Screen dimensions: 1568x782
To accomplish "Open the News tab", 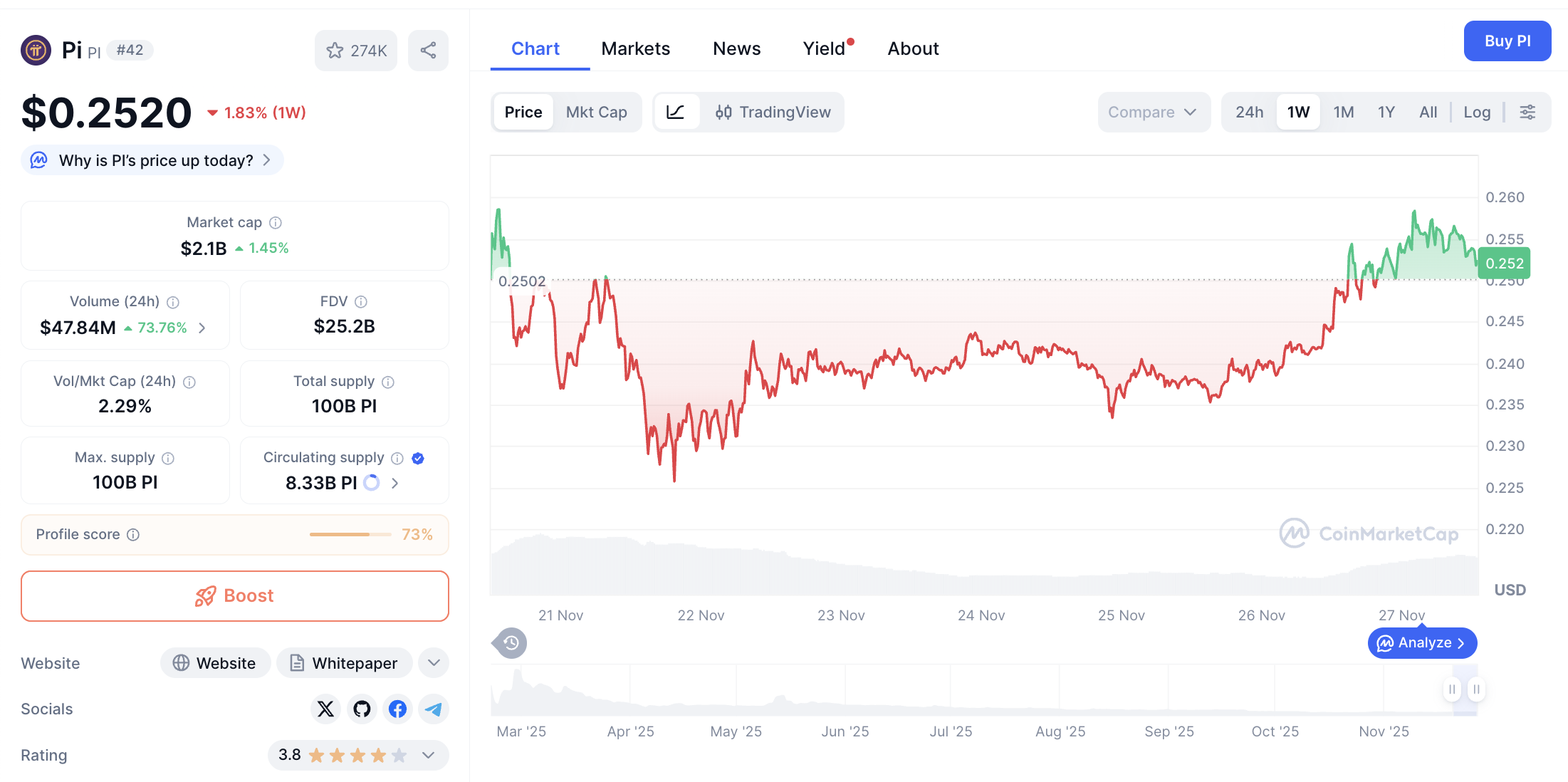I will (x=736, y=48).
